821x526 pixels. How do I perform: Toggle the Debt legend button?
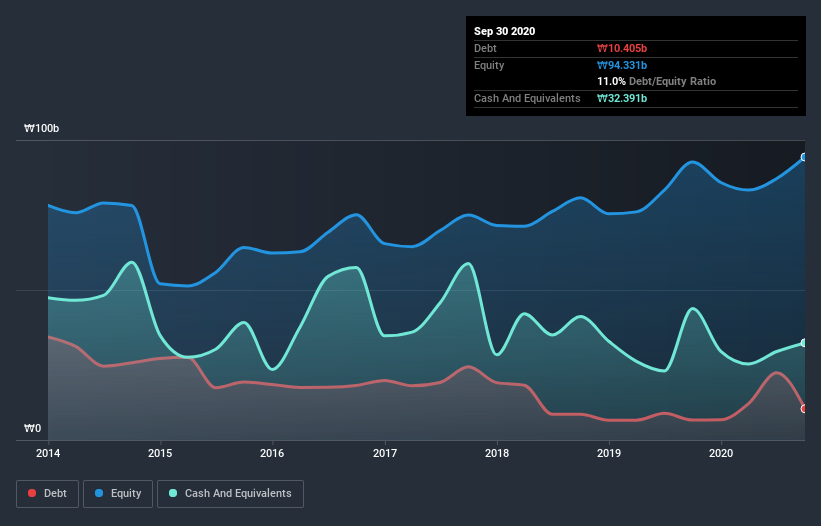(x=48, y=494)
